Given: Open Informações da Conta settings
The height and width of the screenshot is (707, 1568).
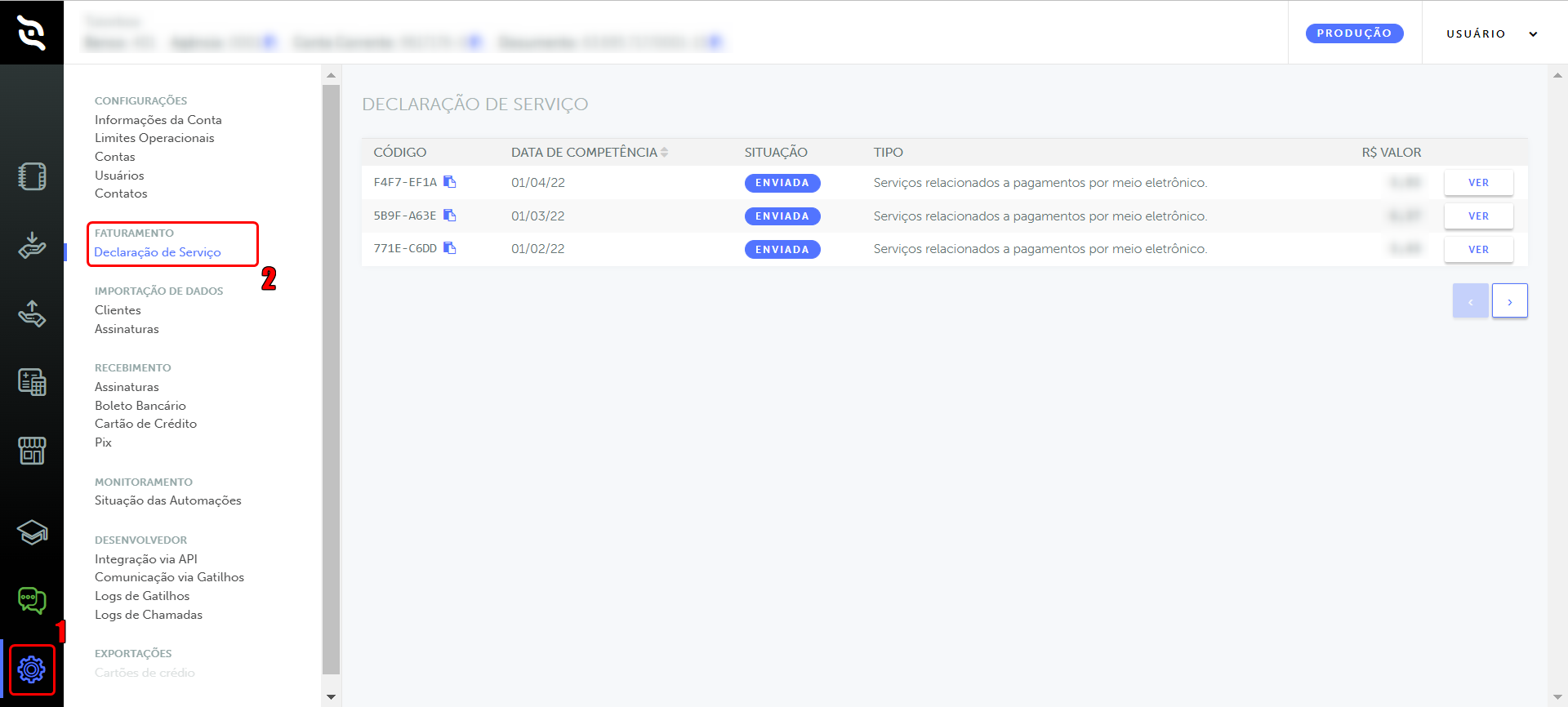Looking at the screenshot, I should [x=158, y=120].
